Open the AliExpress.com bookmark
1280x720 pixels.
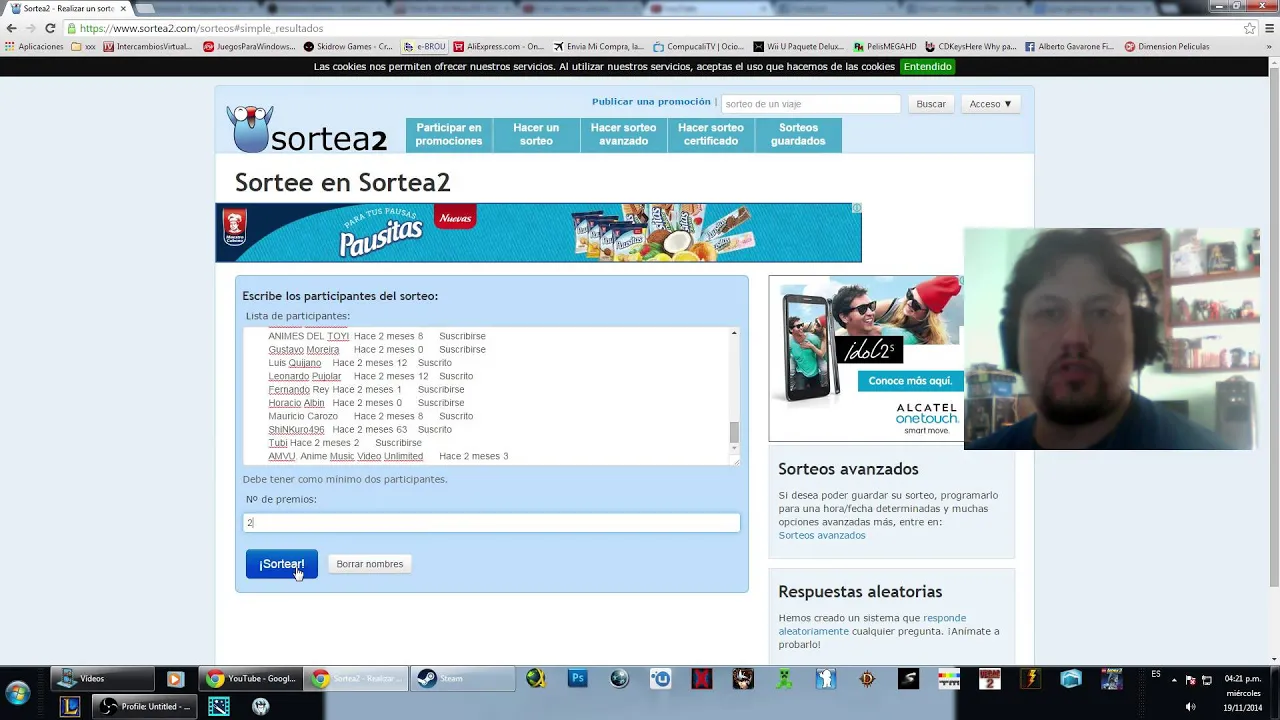click(x=499, y=46)
